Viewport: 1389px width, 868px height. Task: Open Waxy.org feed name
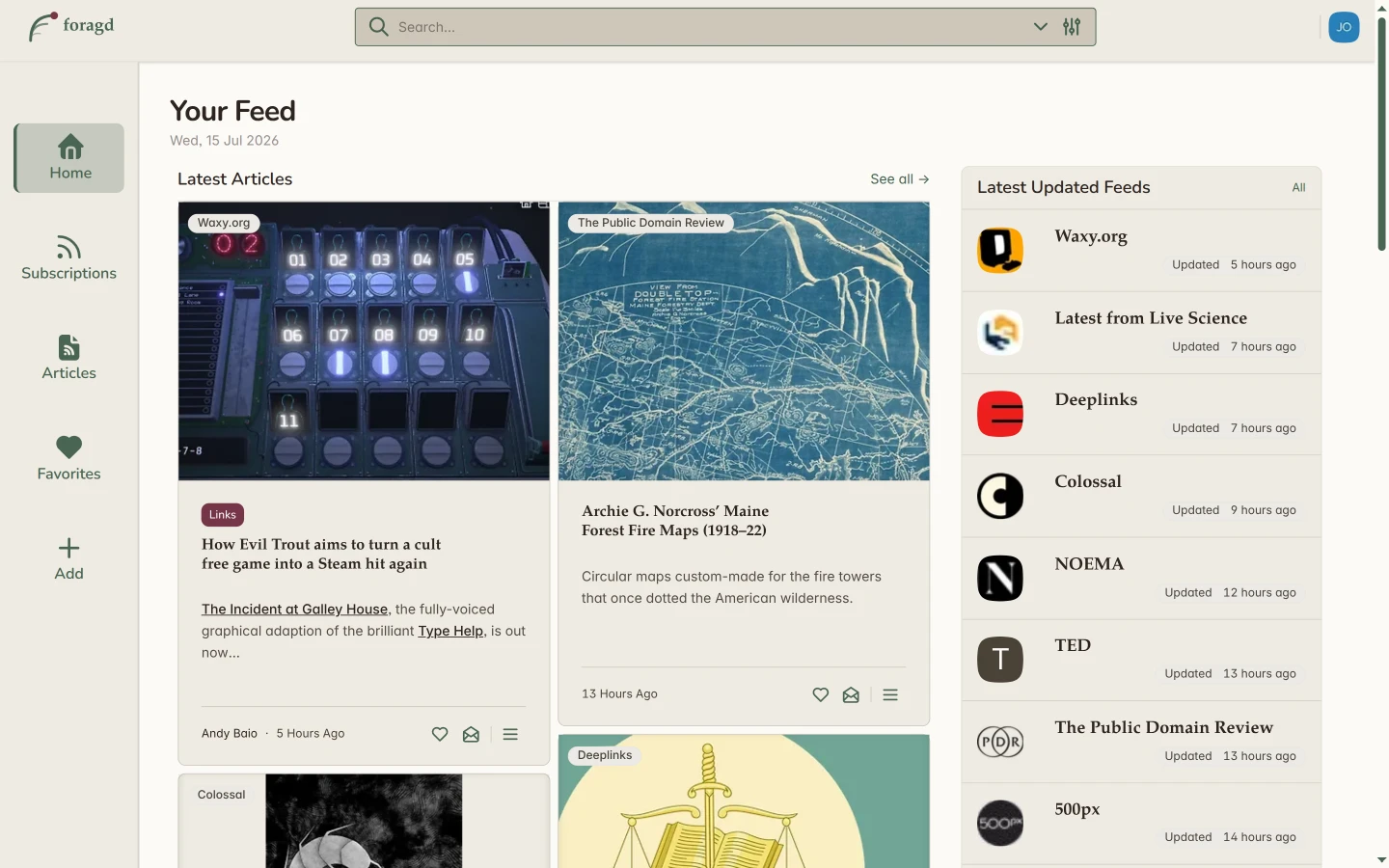pos(1091,236)
